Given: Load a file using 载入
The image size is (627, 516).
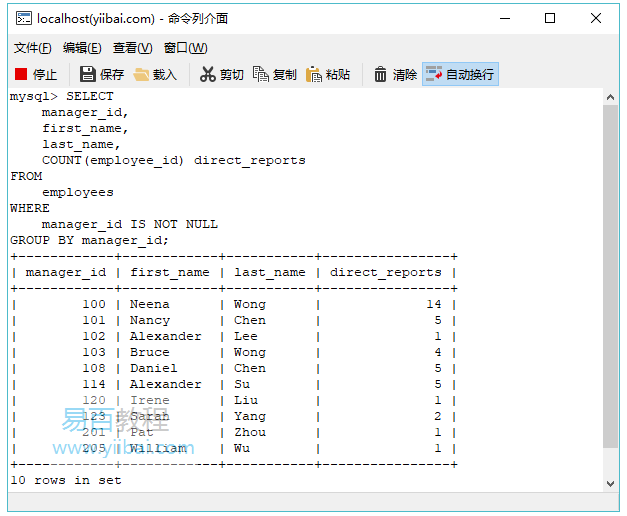Looking at the screenshot, I should pos(155,74).
